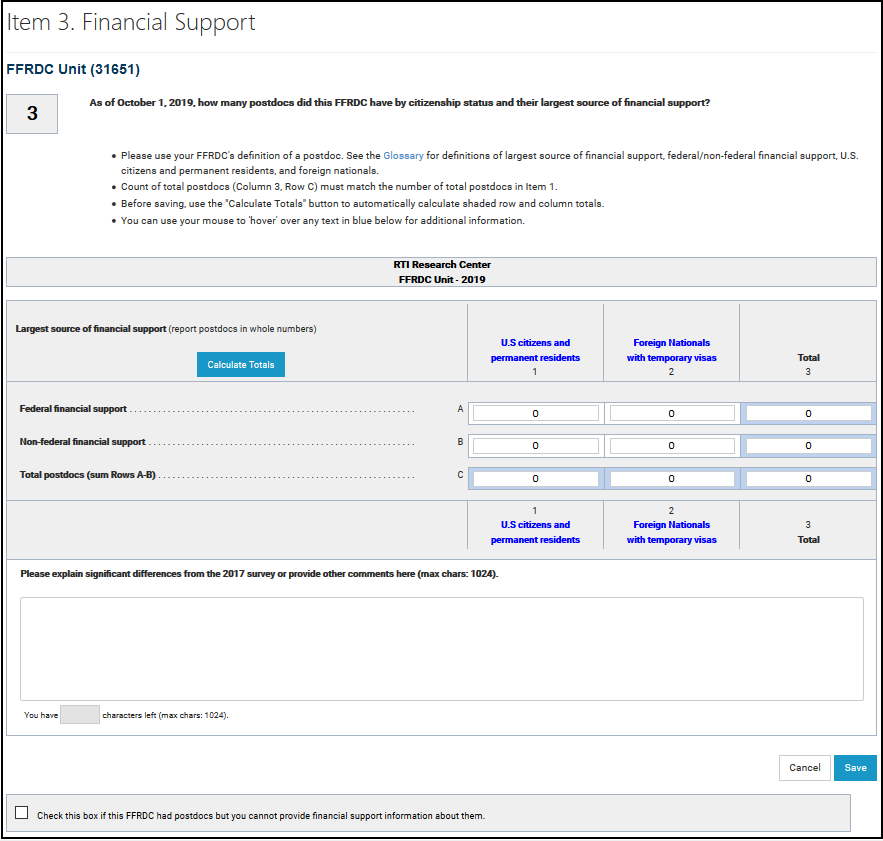Save the financial support form
Screen dimensions: 883x841
855,768
